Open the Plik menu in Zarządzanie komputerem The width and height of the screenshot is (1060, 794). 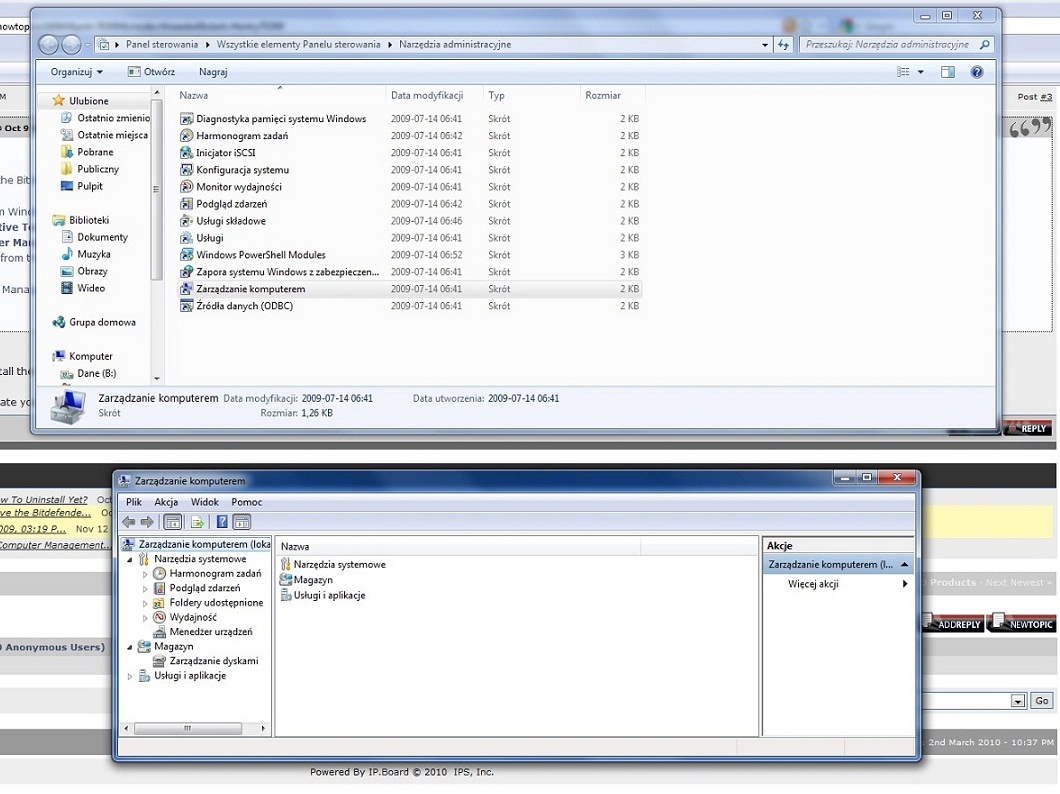[134, 502]
